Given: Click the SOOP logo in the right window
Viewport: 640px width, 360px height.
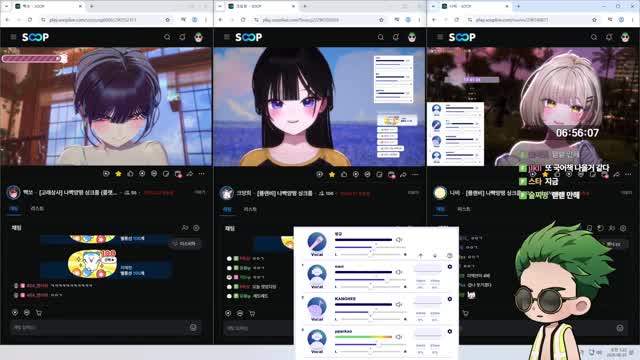Looking at the screenshot, I should tap(462, 37).
